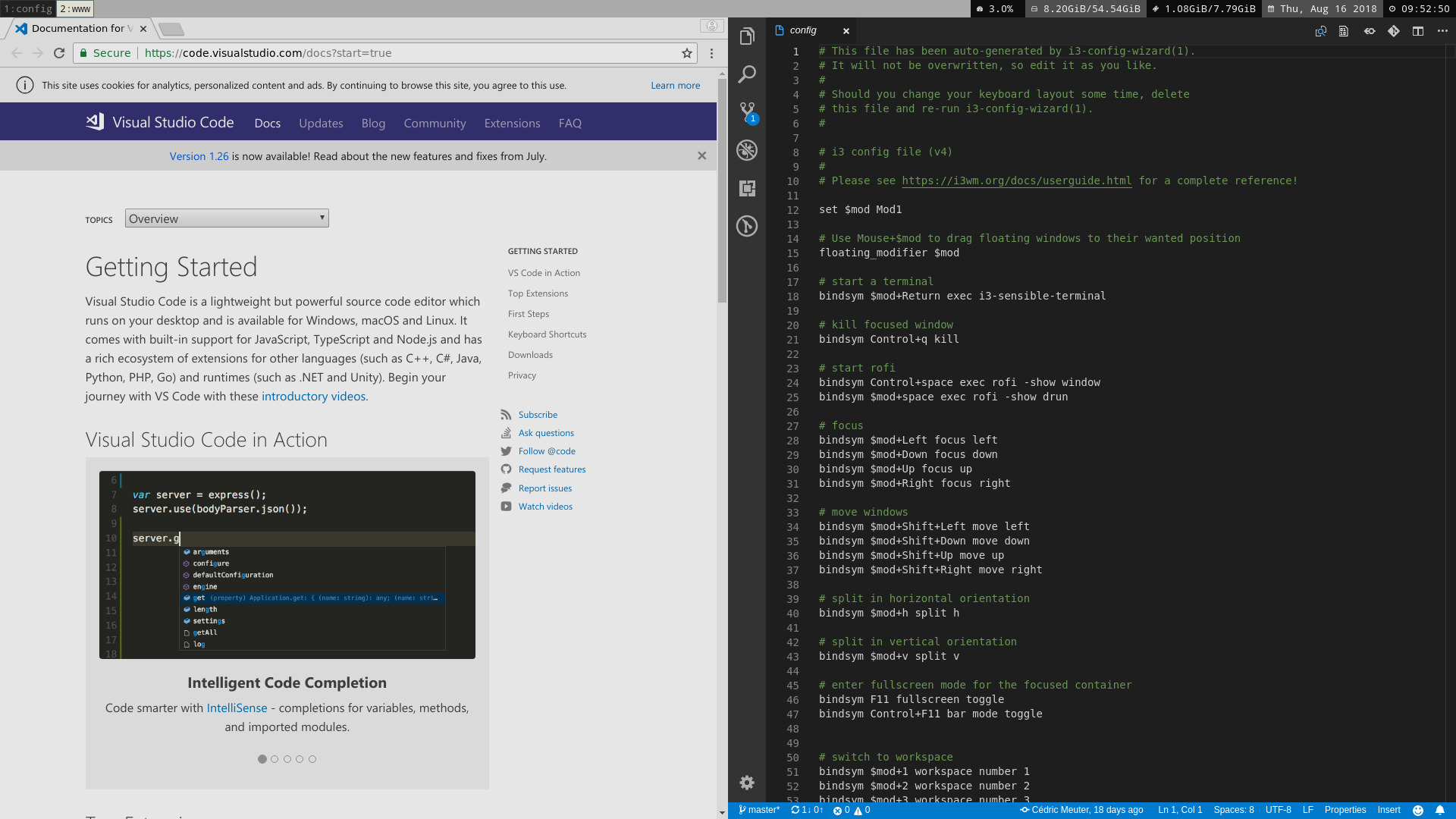This screenshot has height=819, width=1456.
Task: Open the Extensions view icon
Action: (x=747, y=188)
